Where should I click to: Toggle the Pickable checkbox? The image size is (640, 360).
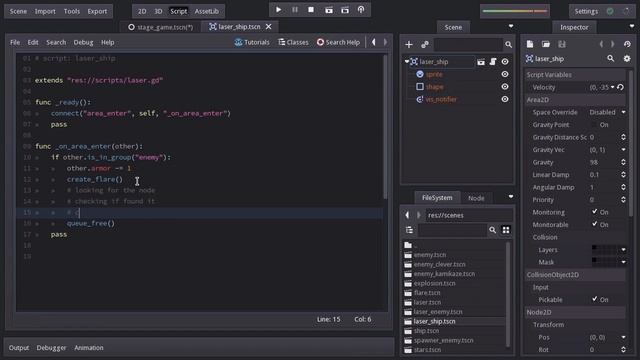click(x=594, y=299)
